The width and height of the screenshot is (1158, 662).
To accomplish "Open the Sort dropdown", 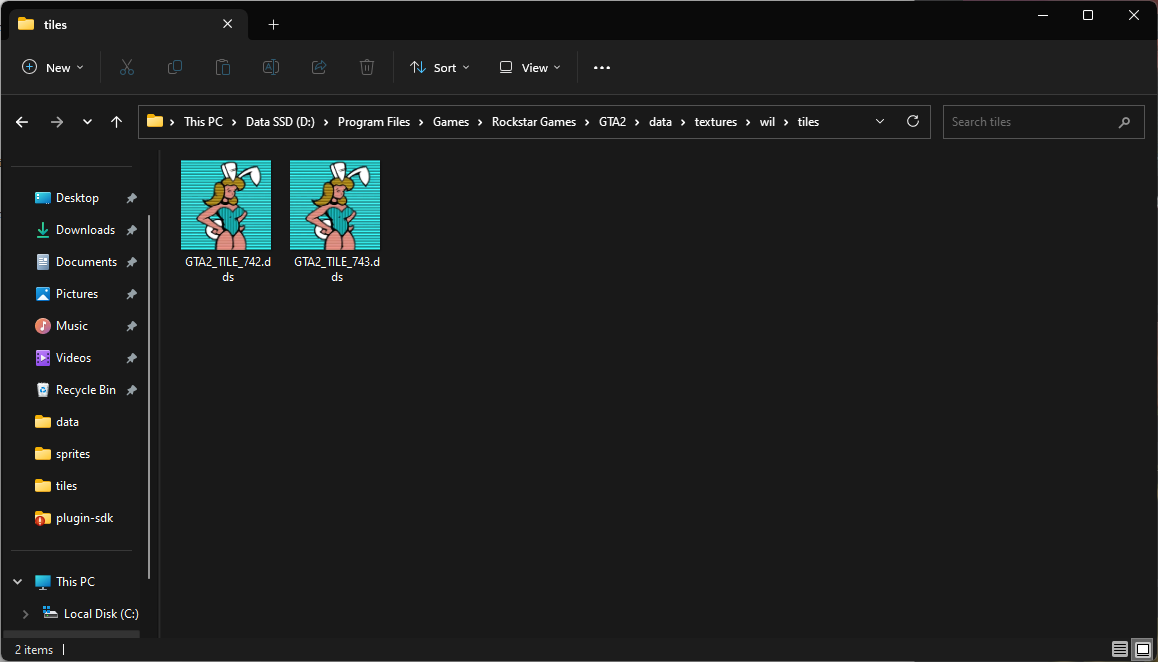I will tap(439, 67).
